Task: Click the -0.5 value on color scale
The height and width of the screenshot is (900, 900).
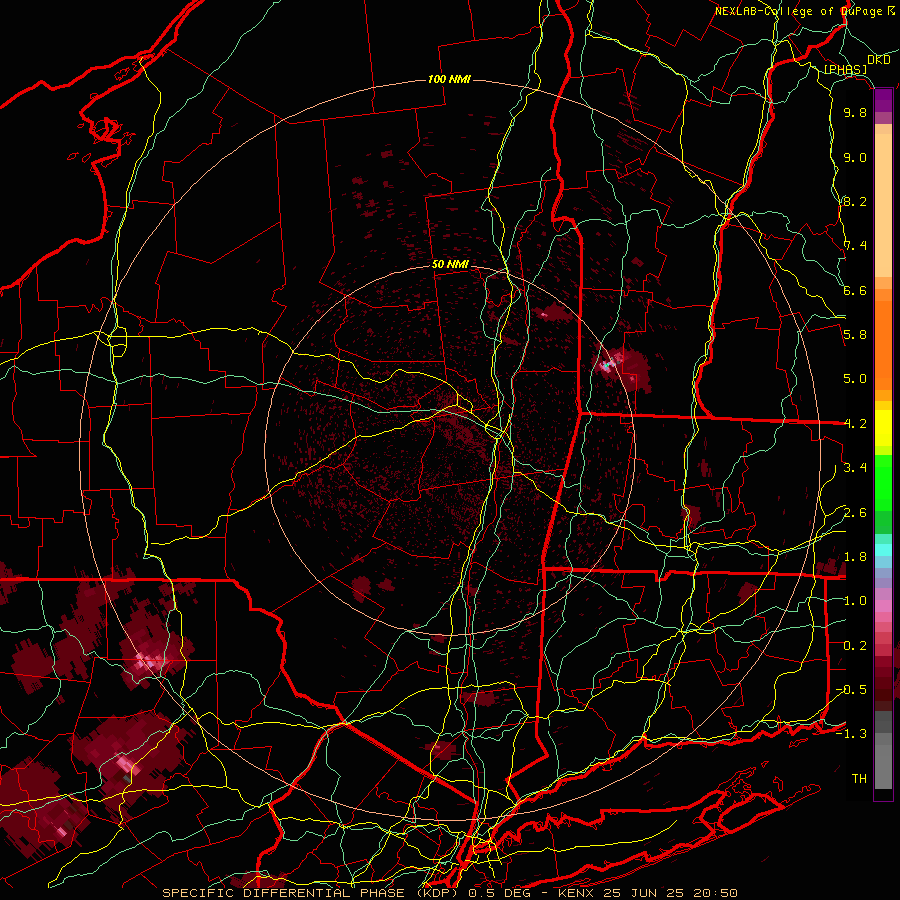Action: click(852, 690)
